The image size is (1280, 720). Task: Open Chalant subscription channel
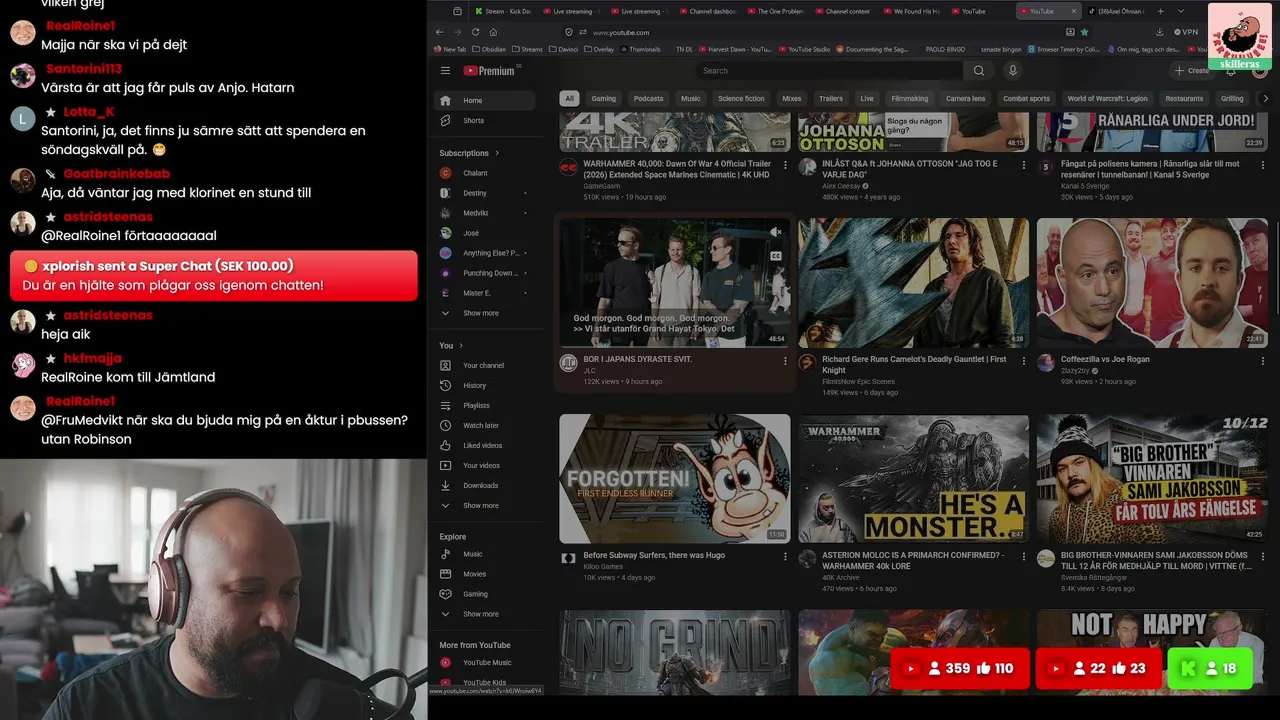click(485, 173)
